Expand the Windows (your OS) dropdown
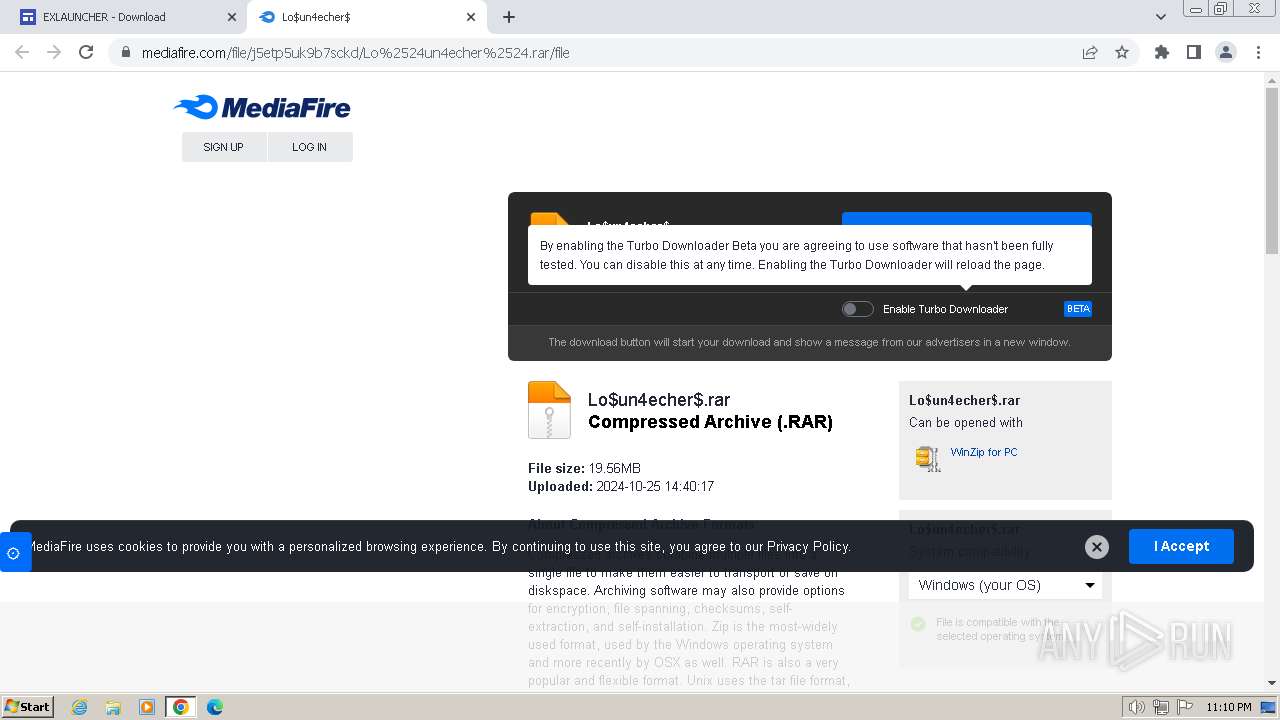 (x=1005, y=585)
